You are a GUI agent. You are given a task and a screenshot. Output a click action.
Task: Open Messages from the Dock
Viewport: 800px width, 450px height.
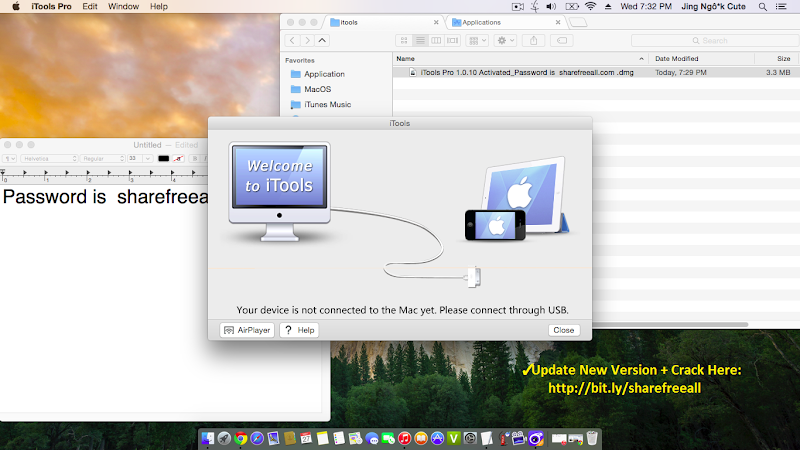[372, 438]
